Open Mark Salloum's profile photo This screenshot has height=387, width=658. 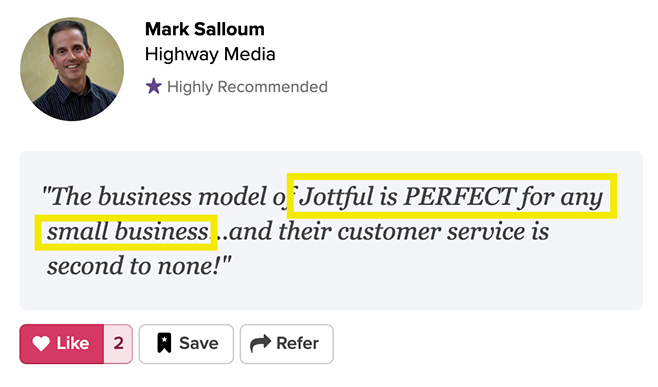pos(72,69)
